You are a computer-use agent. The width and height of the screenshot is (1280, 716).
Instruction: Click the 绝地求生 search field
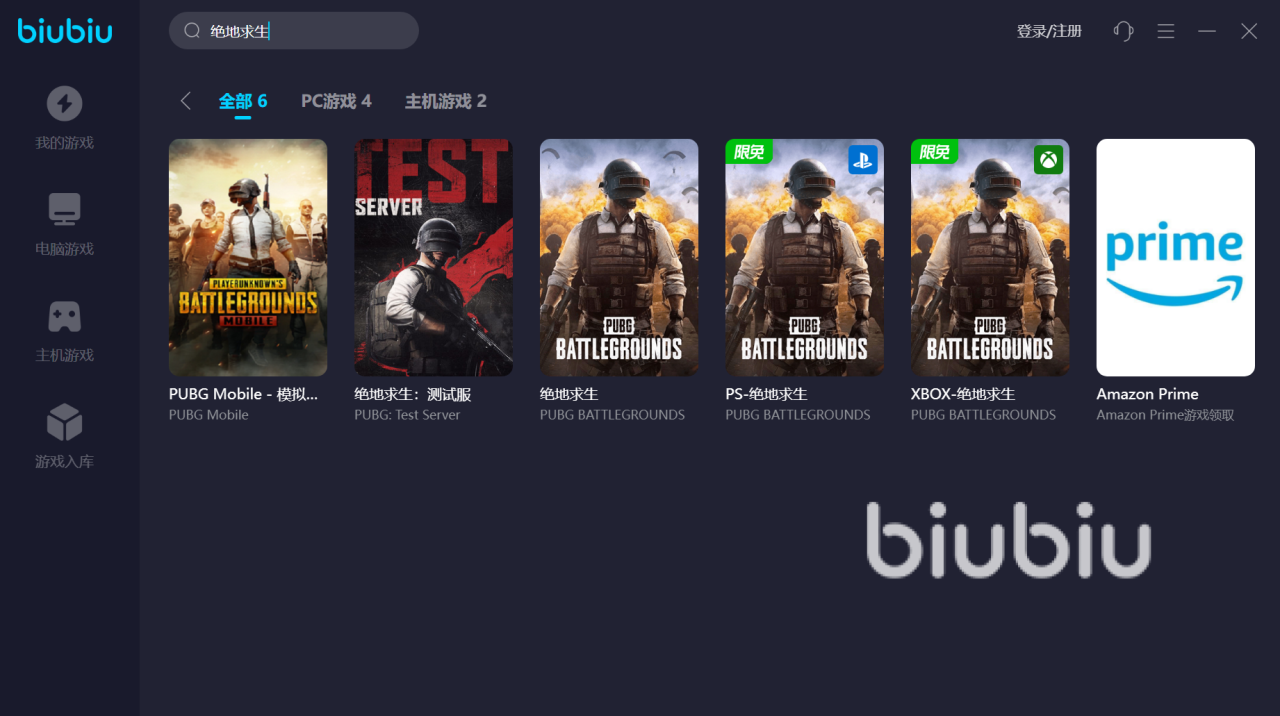tap(294, 31)
